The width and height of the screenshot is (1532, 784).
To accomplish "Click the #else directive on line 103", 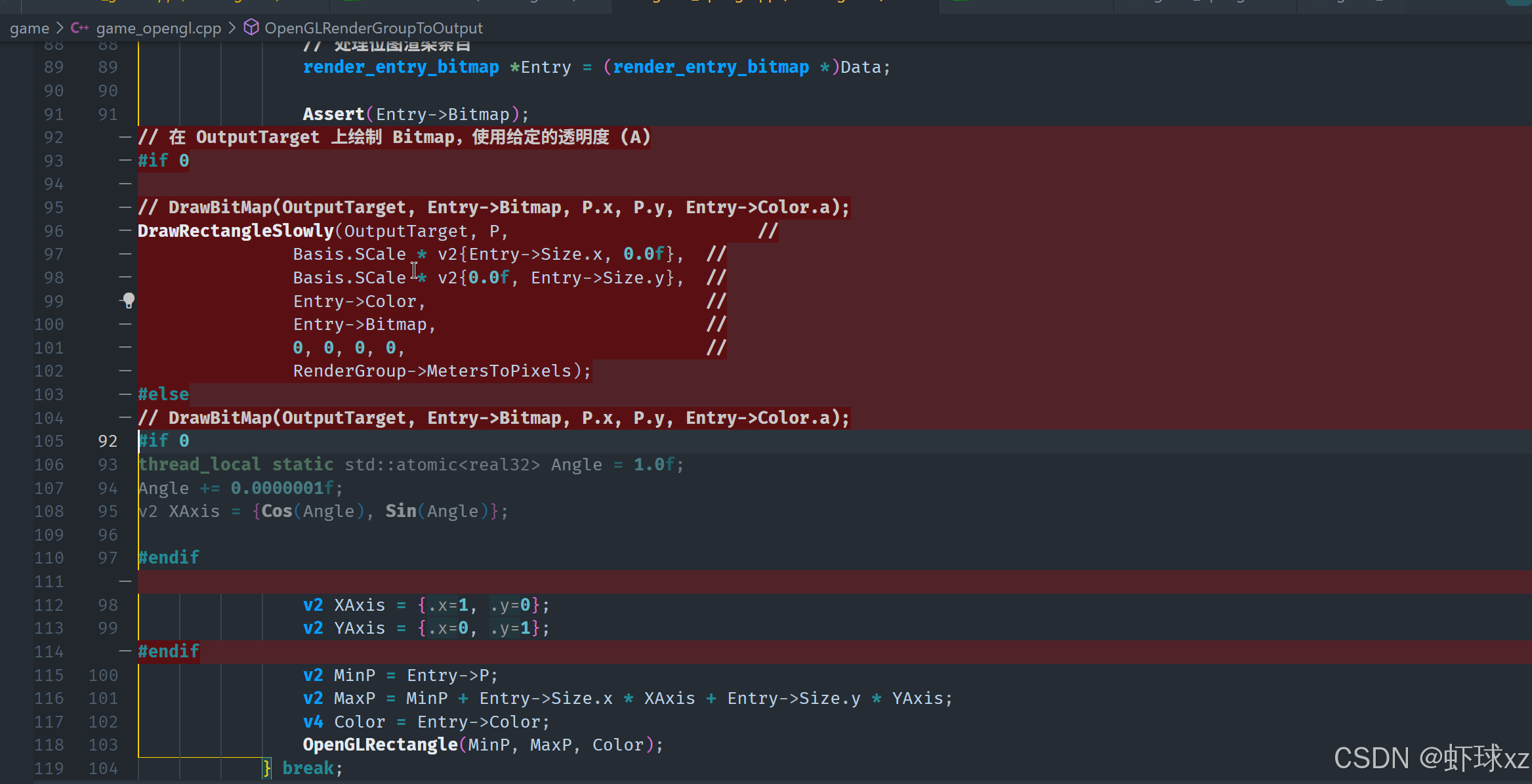I will click(x=163, y=394).
